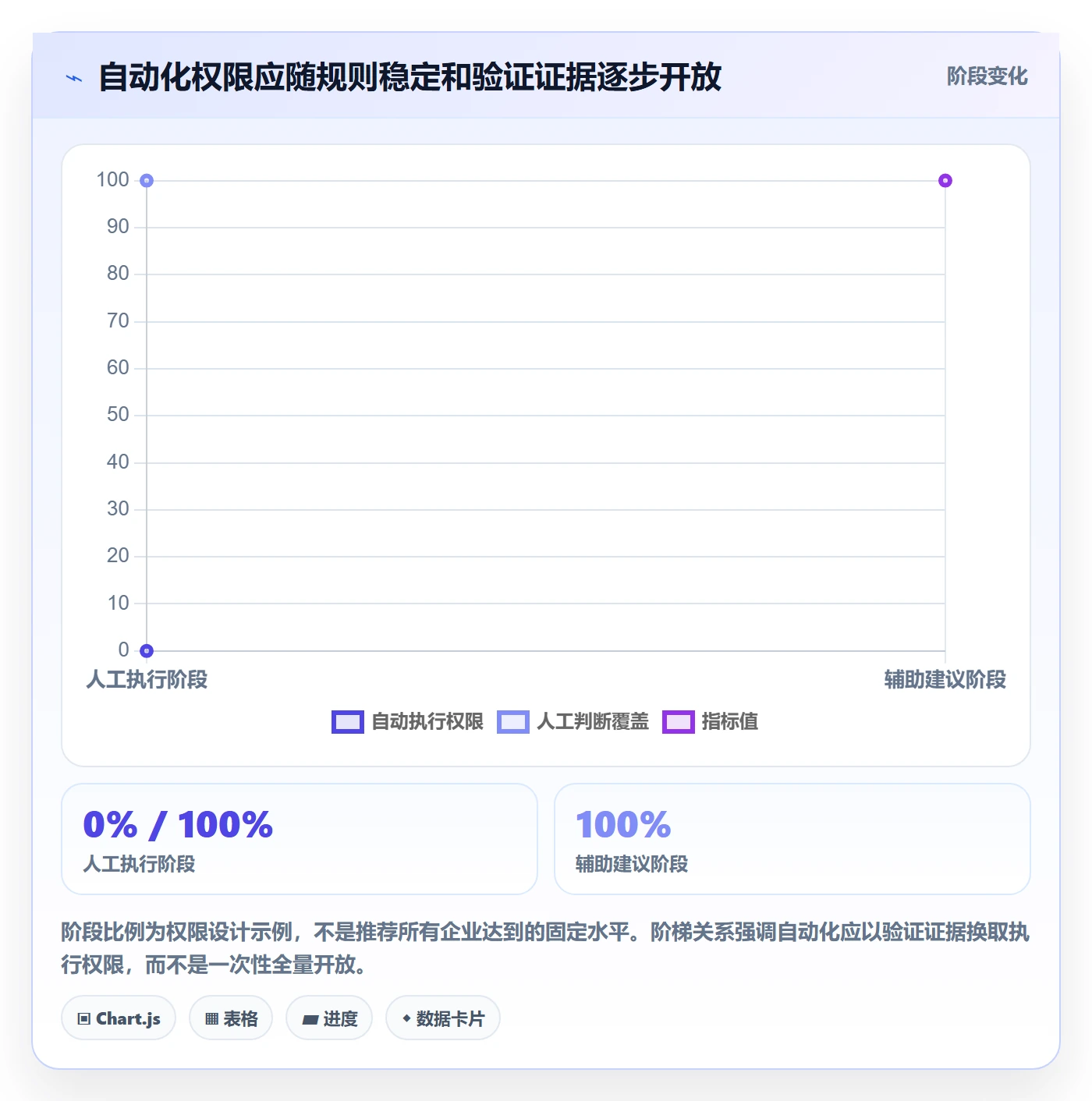The image size is (1092, 1101).
Task: Toggle the 人工判断覆盖 legend entry
Action: click(x=573, y=721)
